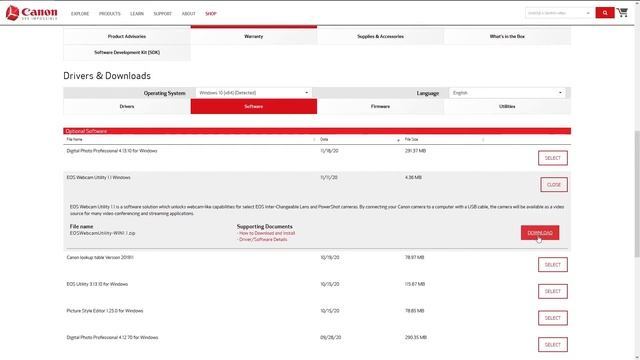Viewport: 640px width, 360px height.
Task: Sort by File Size column header
Action: point(411,140)
